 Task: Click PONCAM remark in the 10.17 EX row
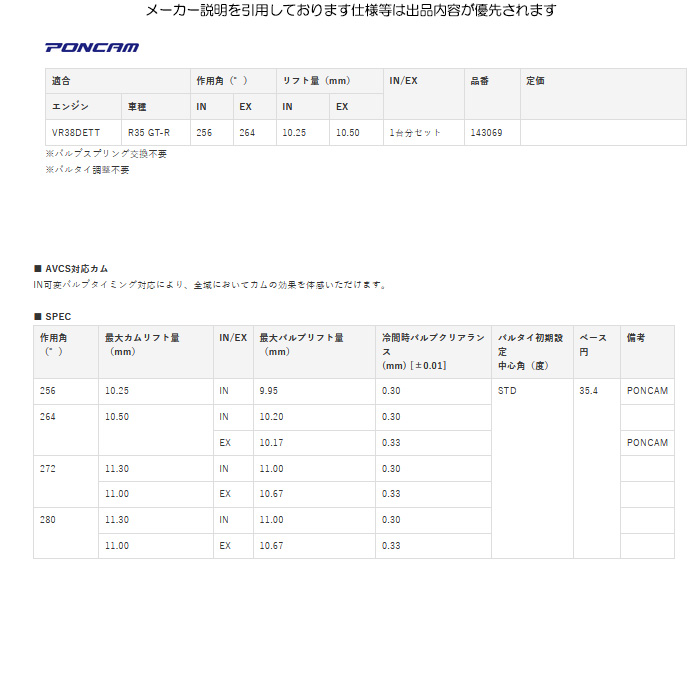coord(647,442)
